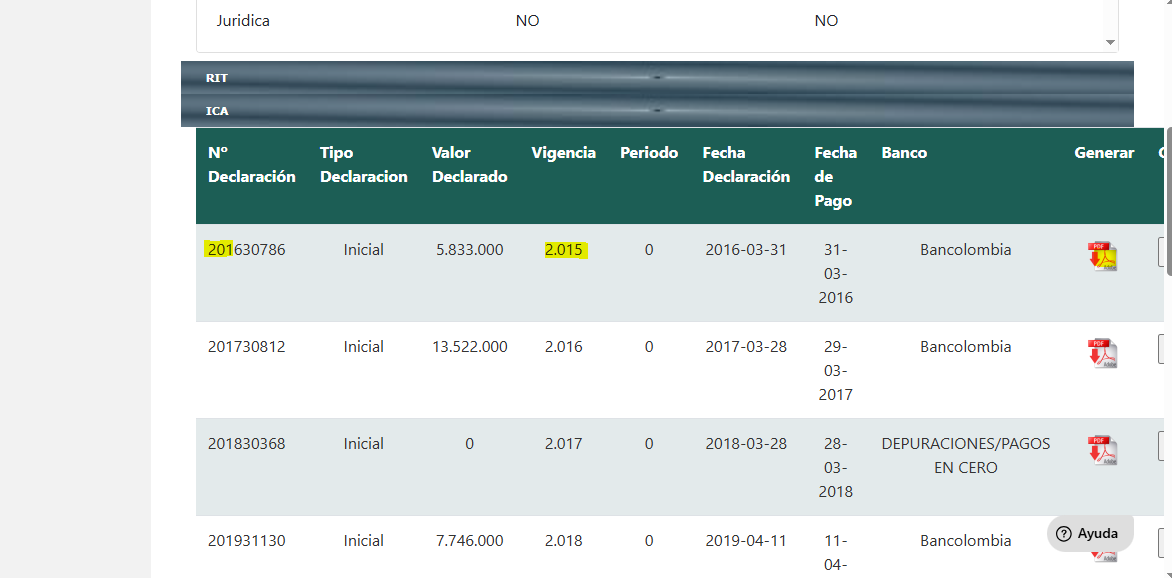Click Bancolombia in the 201931130 row
This screenshot has height=578, width=1172.
coord(966,541)
